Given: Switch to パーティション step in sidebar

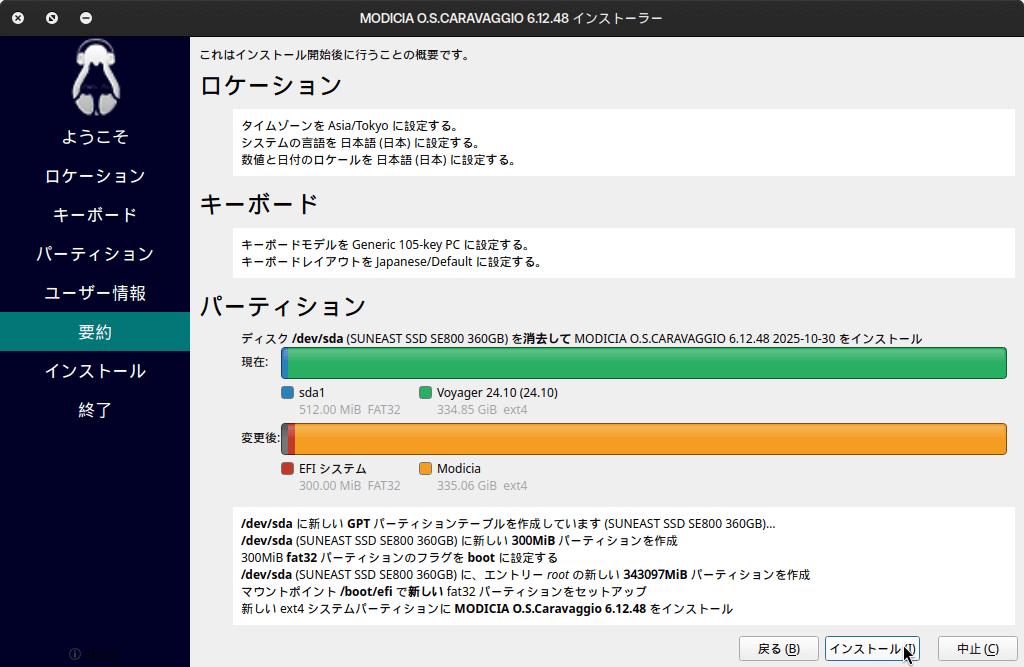Looking at the screenshot, I should click(95, 254).
